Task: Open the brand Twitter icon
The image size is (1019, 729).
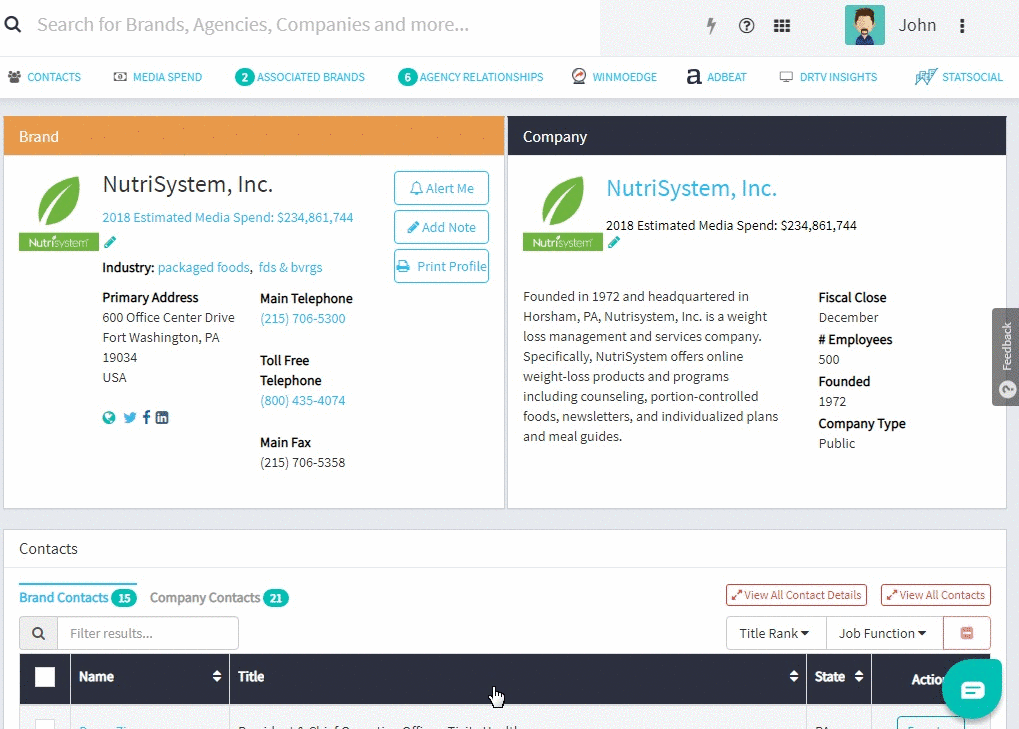Action: click(x=130, y=418)
